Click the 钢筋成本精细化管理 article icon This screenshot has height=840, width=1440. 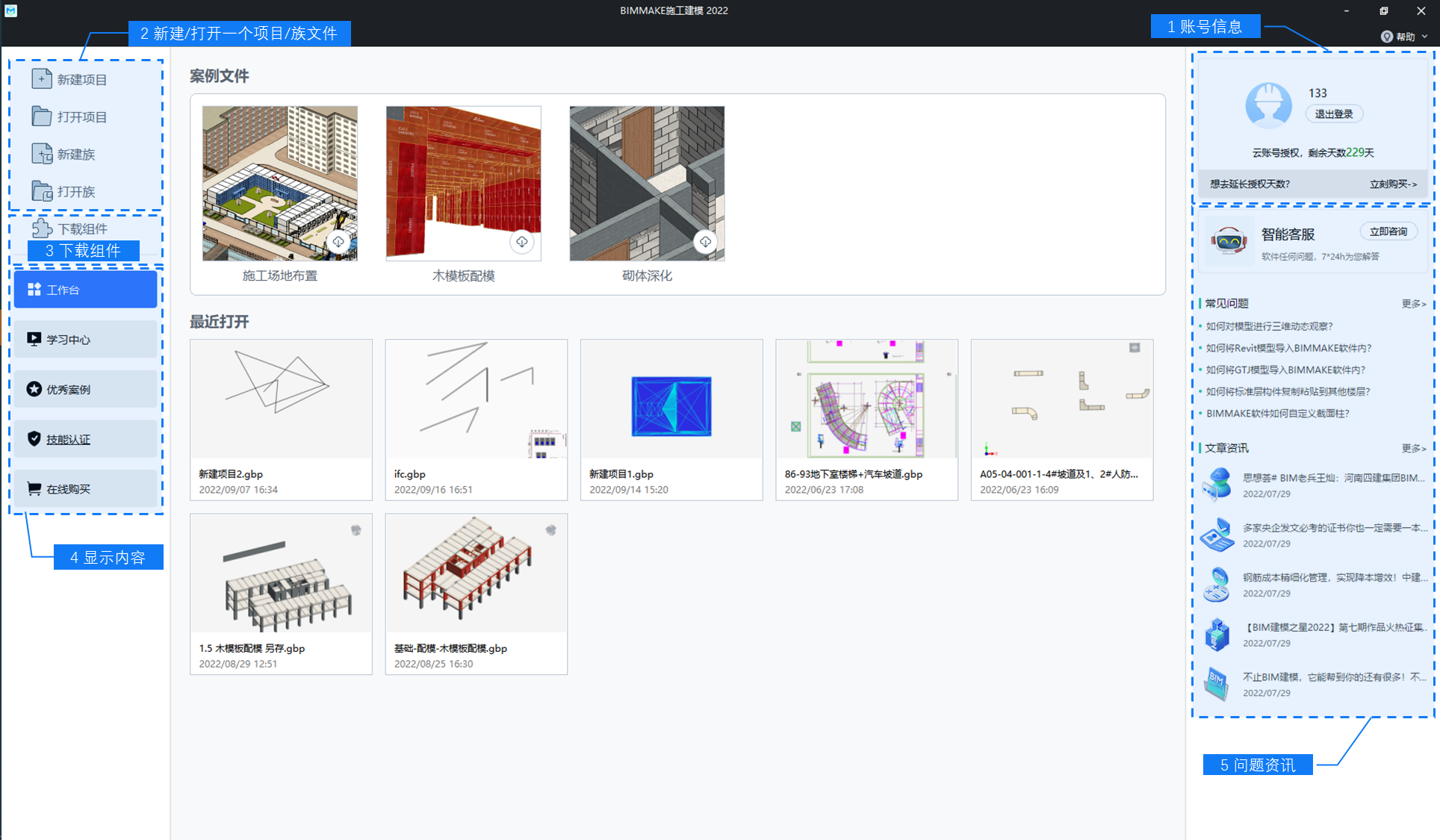[x=1217, y=584]
